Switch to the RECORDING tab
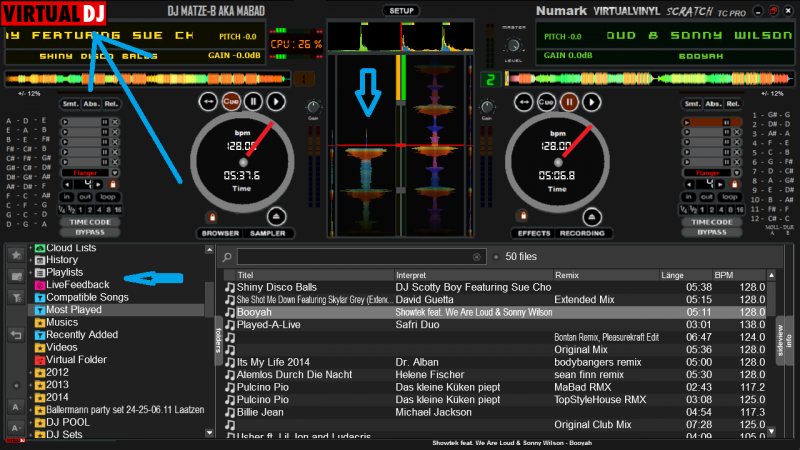The width and height of the screenshot is (800, 450). point(582,233)
